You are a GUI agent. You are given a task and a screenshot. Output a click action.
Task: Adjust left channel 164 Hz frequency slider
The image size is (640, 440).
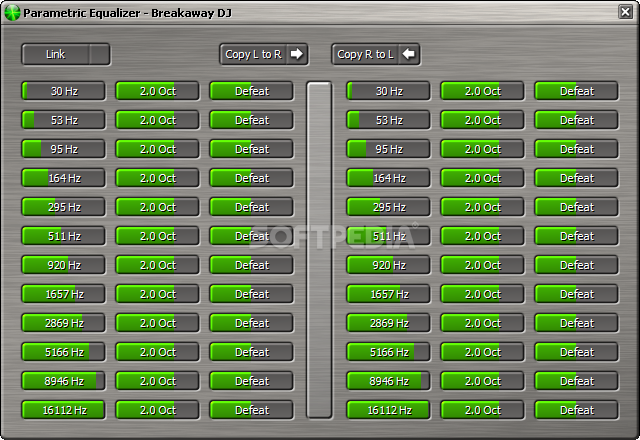pos(63,178)
